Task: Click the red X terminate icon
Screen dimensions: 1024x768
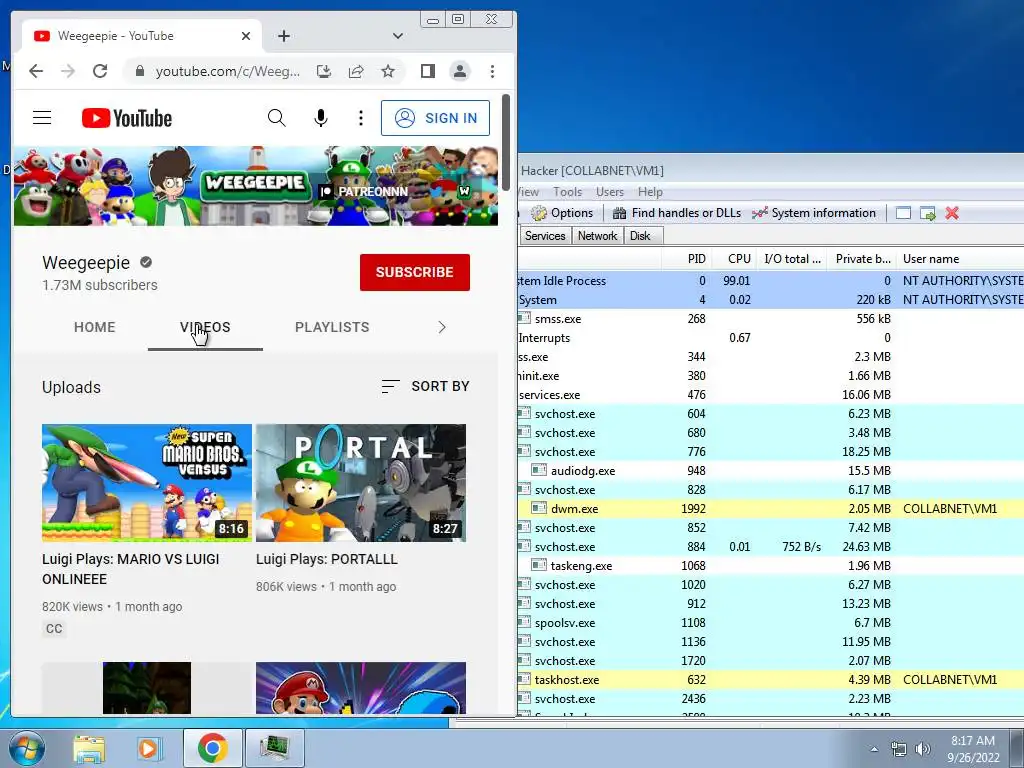Action: pos(952,213)
